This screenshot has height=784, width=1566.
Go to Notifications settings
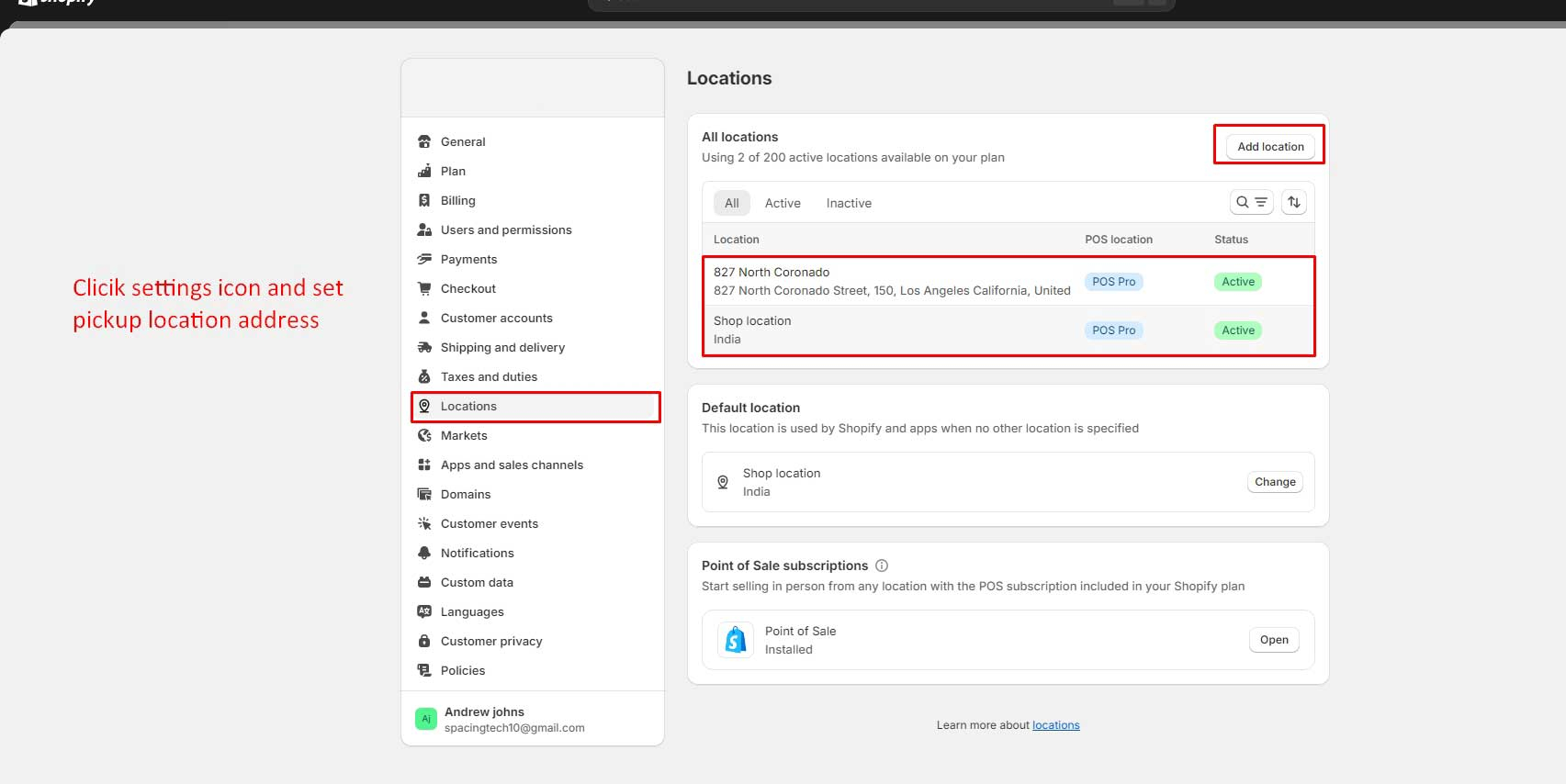[x=477, y=553]
